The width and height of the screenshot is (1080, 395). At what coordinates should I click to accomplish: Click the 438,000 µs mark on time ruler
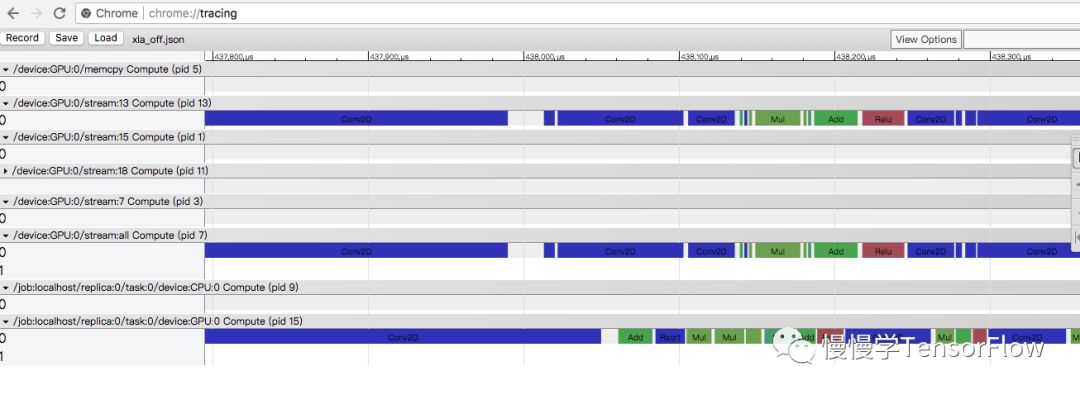coord(544,57)
